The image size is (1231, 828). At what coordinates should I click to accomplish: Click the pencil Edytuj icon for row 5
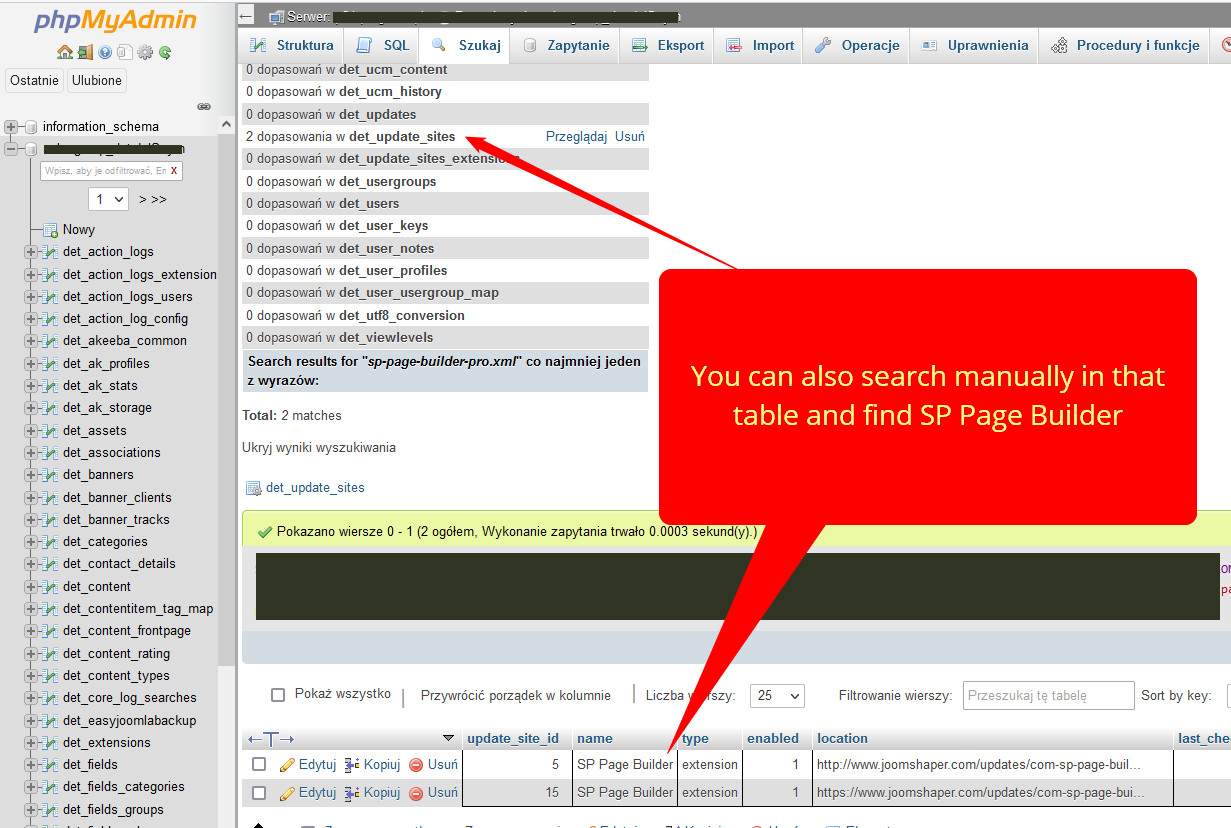click(287, 765)
